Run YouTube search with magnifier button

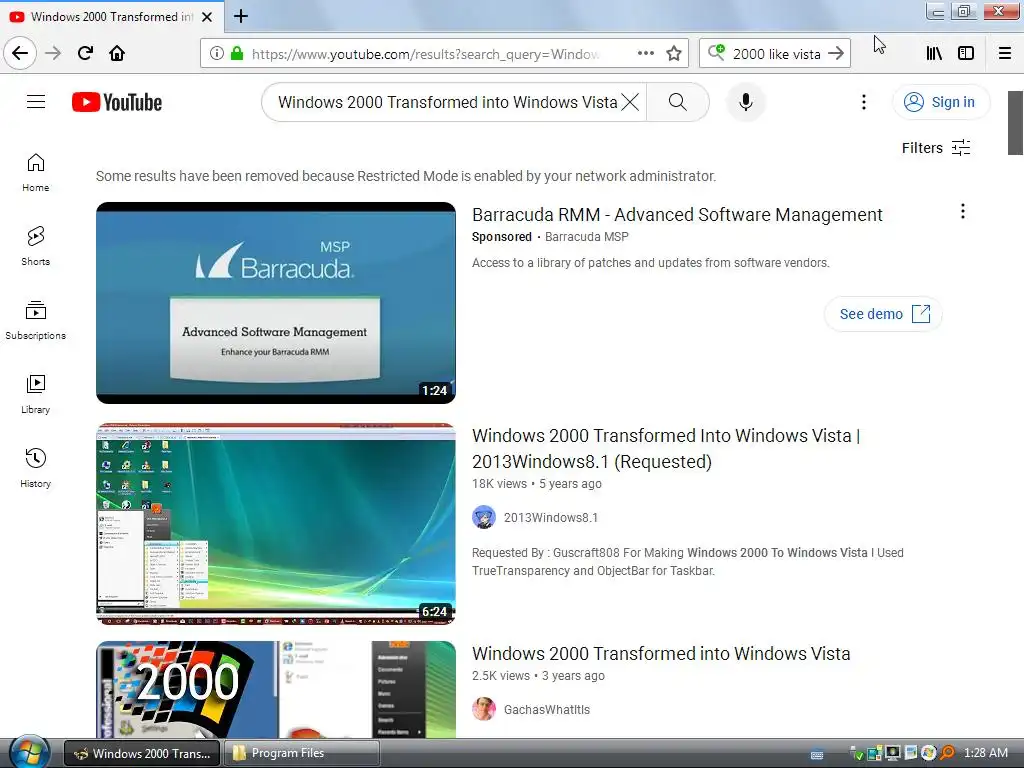click(678, 102)
